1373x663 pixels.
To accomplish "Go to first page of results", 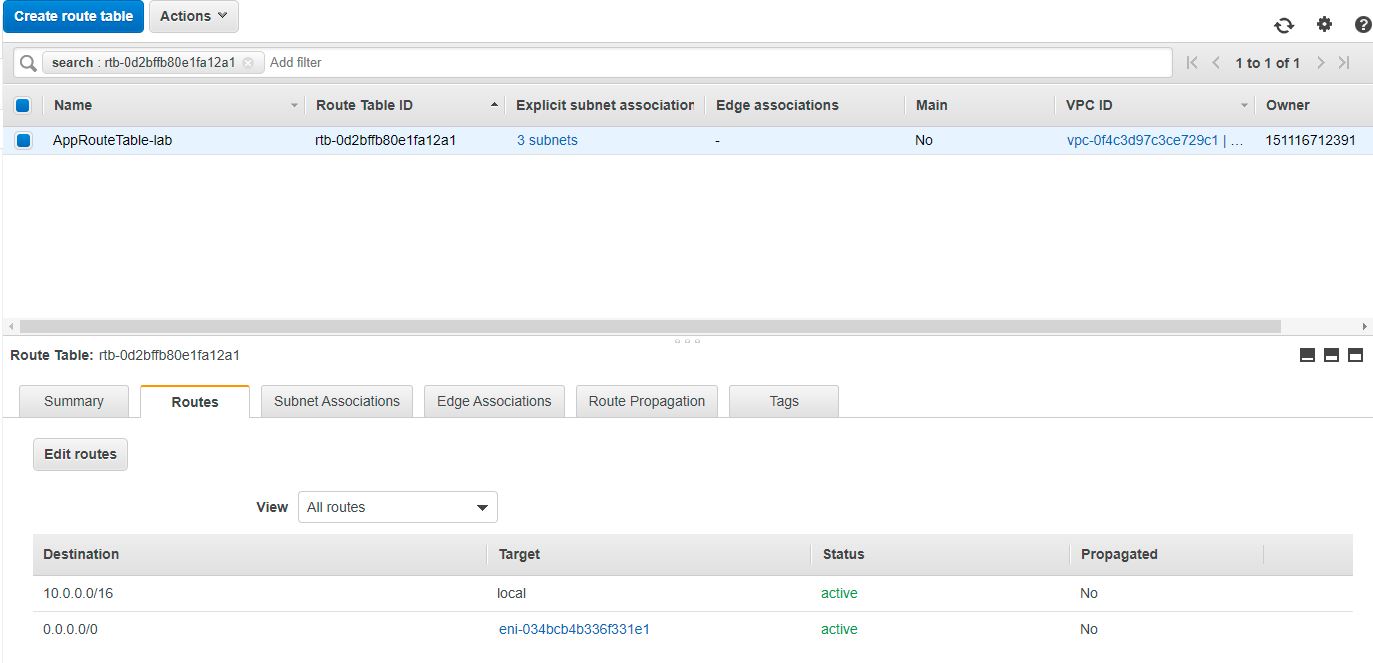I will (x=1192, y=62).
